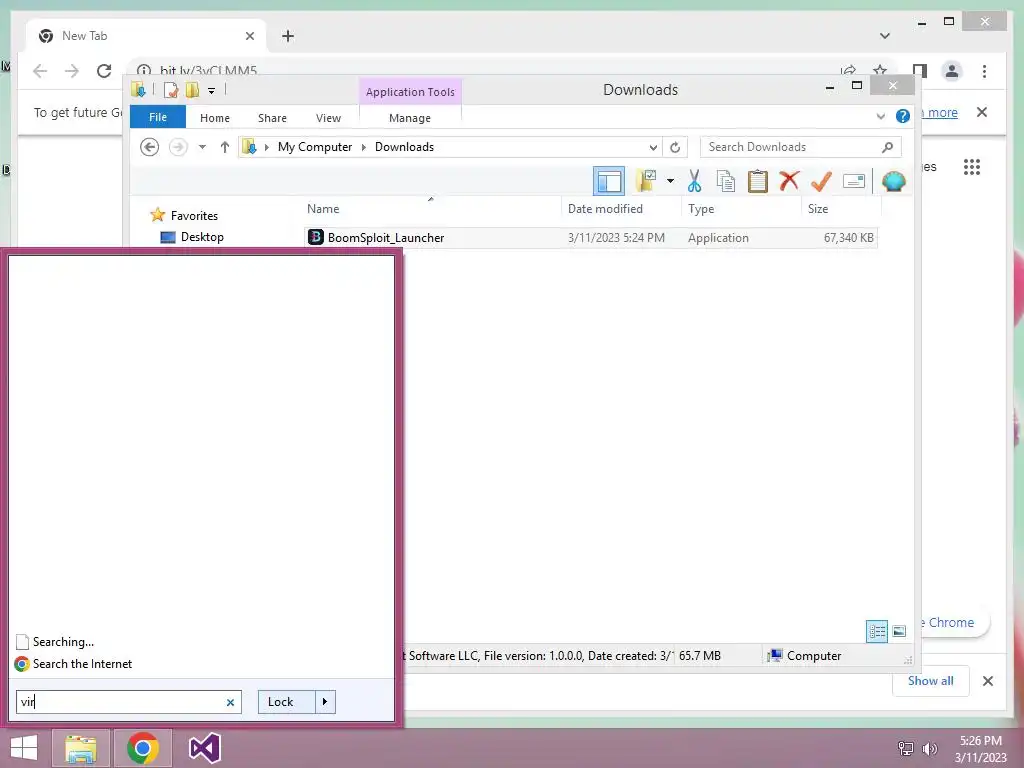Open the Windows Start button

[24, 748]
